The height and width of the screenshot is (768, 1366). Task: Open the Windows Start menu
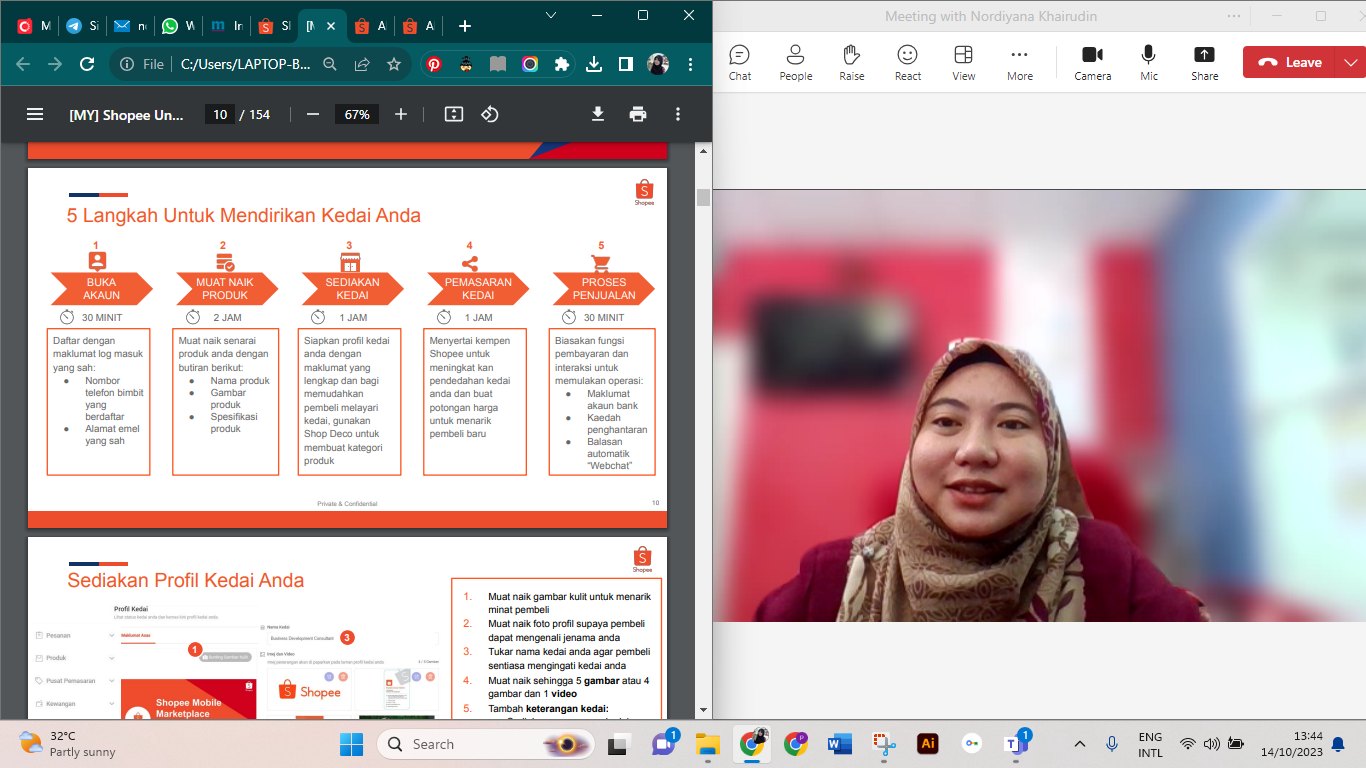click(x=352, y=744)
